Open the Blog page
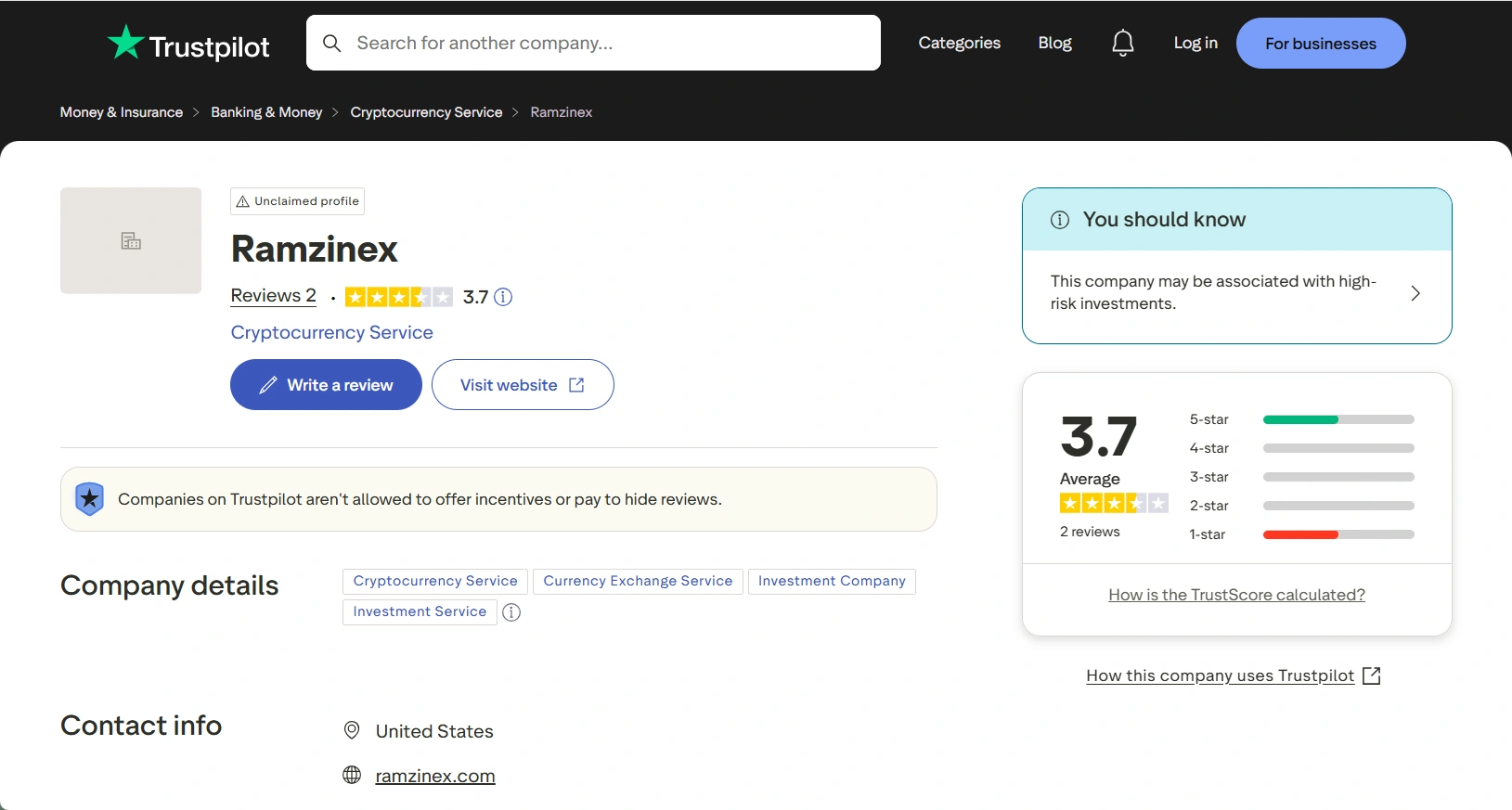 tap(1055, 43)
